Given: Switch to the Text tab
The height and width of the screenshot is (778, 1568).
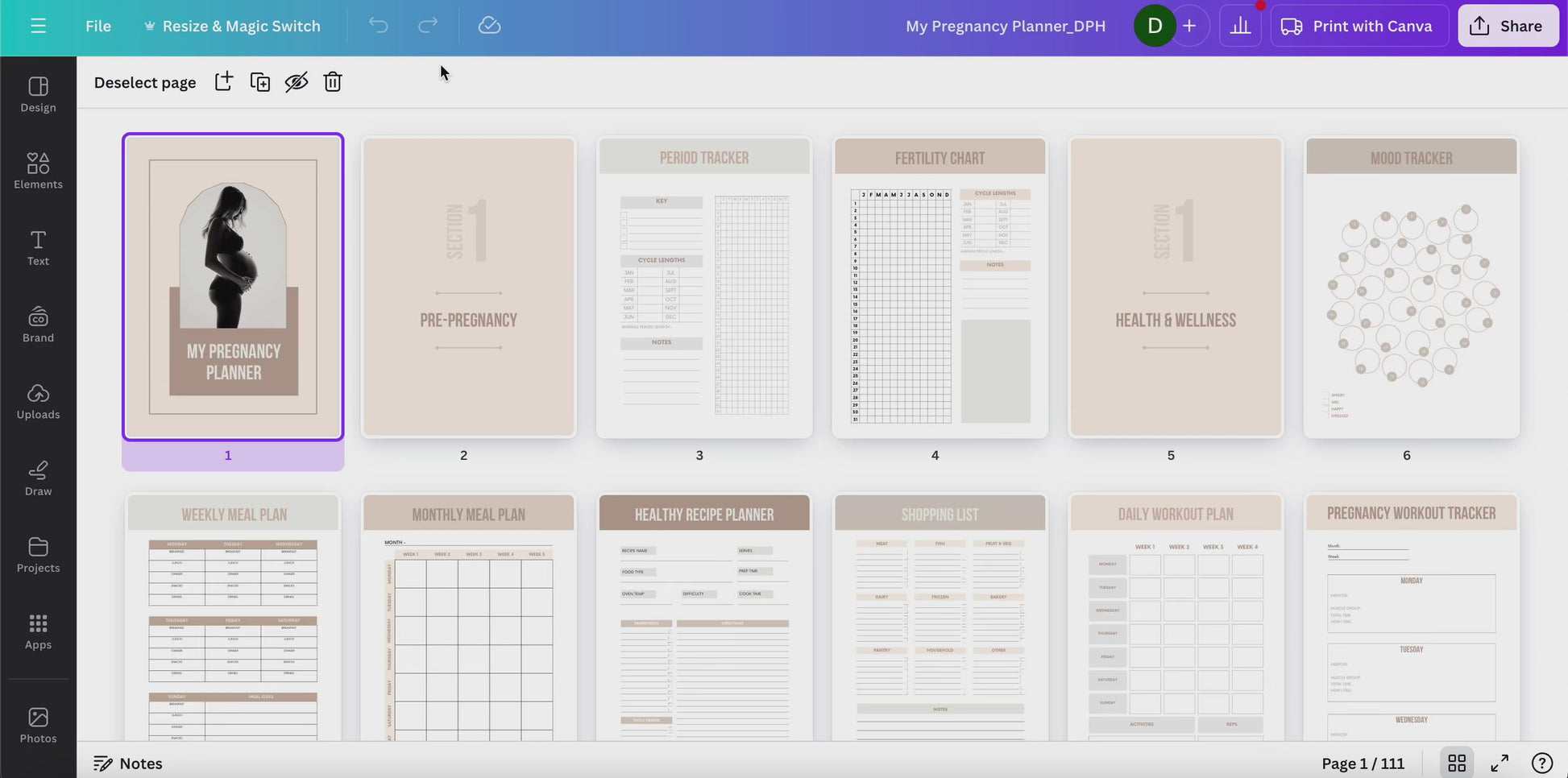Looking at the screenshot, I should [38, 247].
